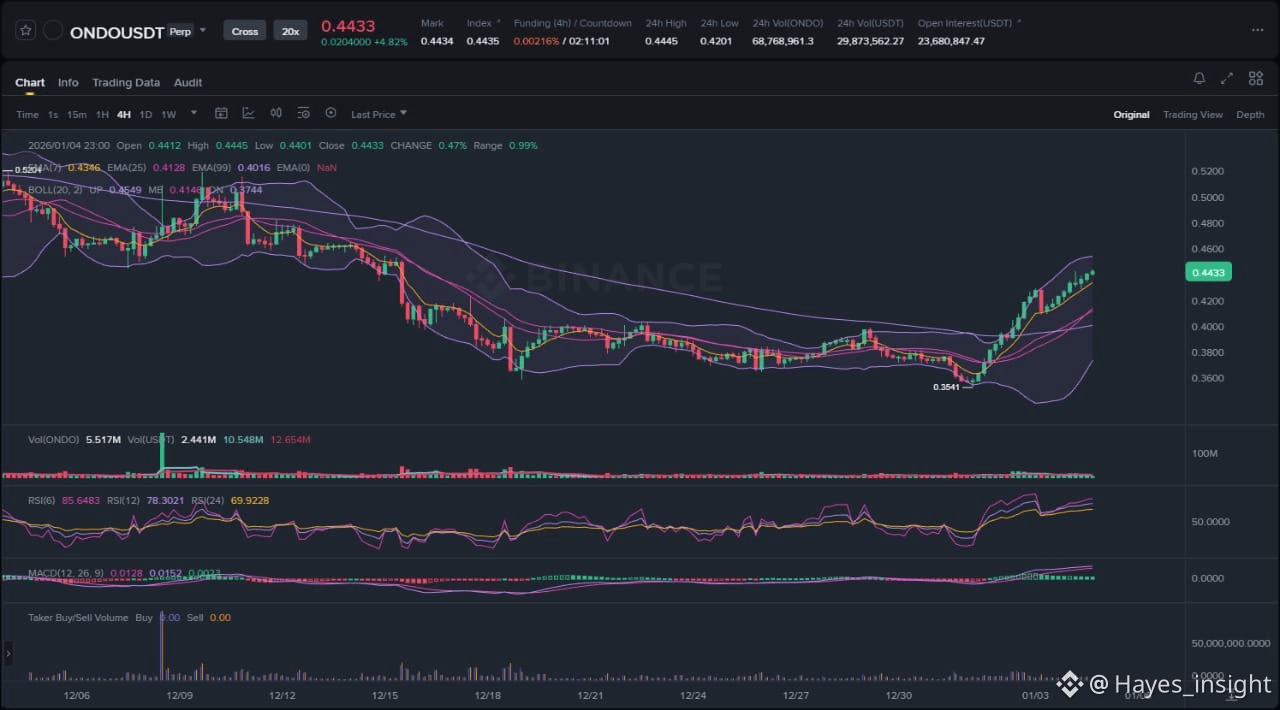Click the 24h High value 0.4445
Viewport: 1280px width, 710px height.
[661, 41]
